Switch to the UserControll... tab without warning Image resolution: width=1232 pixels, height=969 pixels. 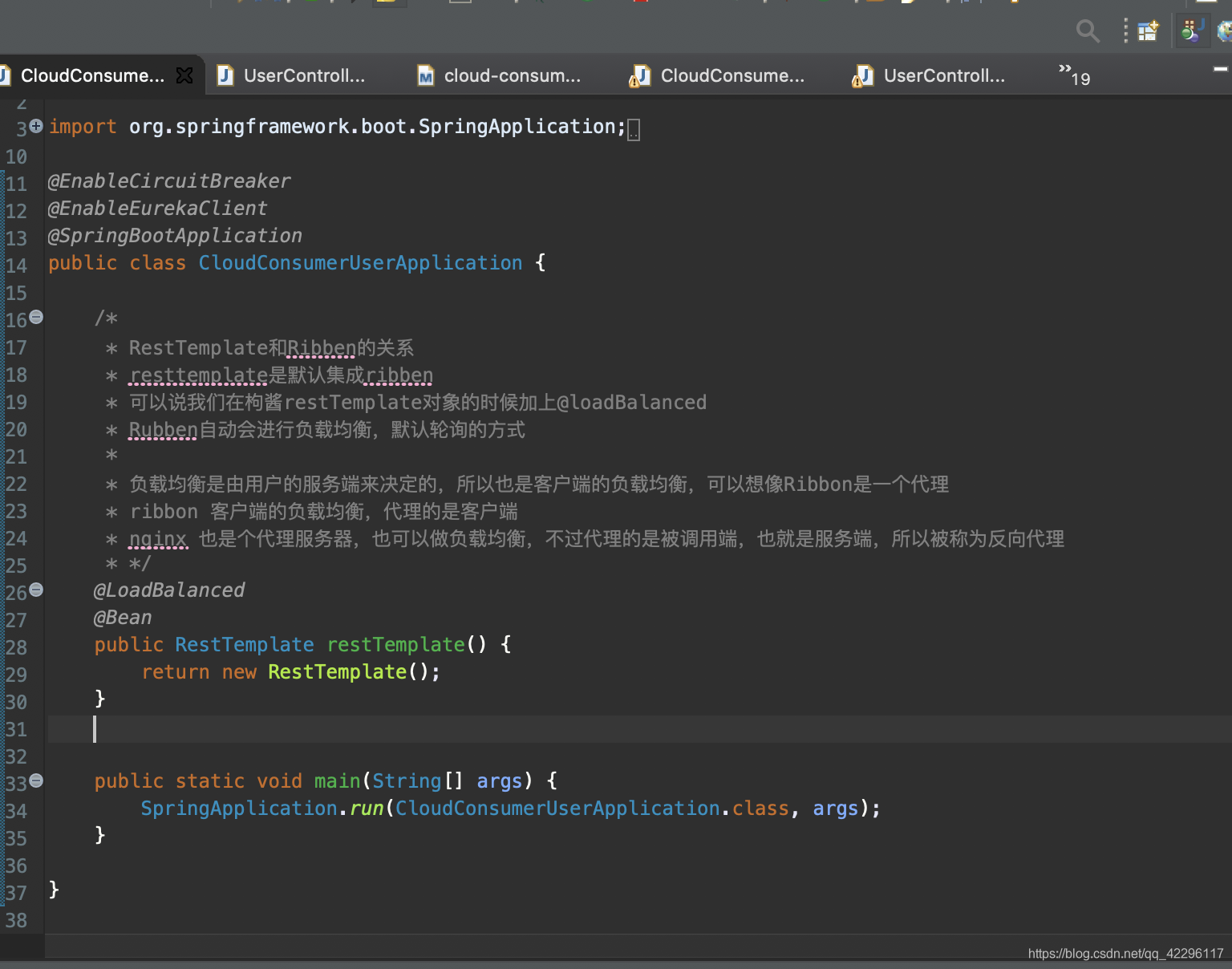[x=304, y=75]
